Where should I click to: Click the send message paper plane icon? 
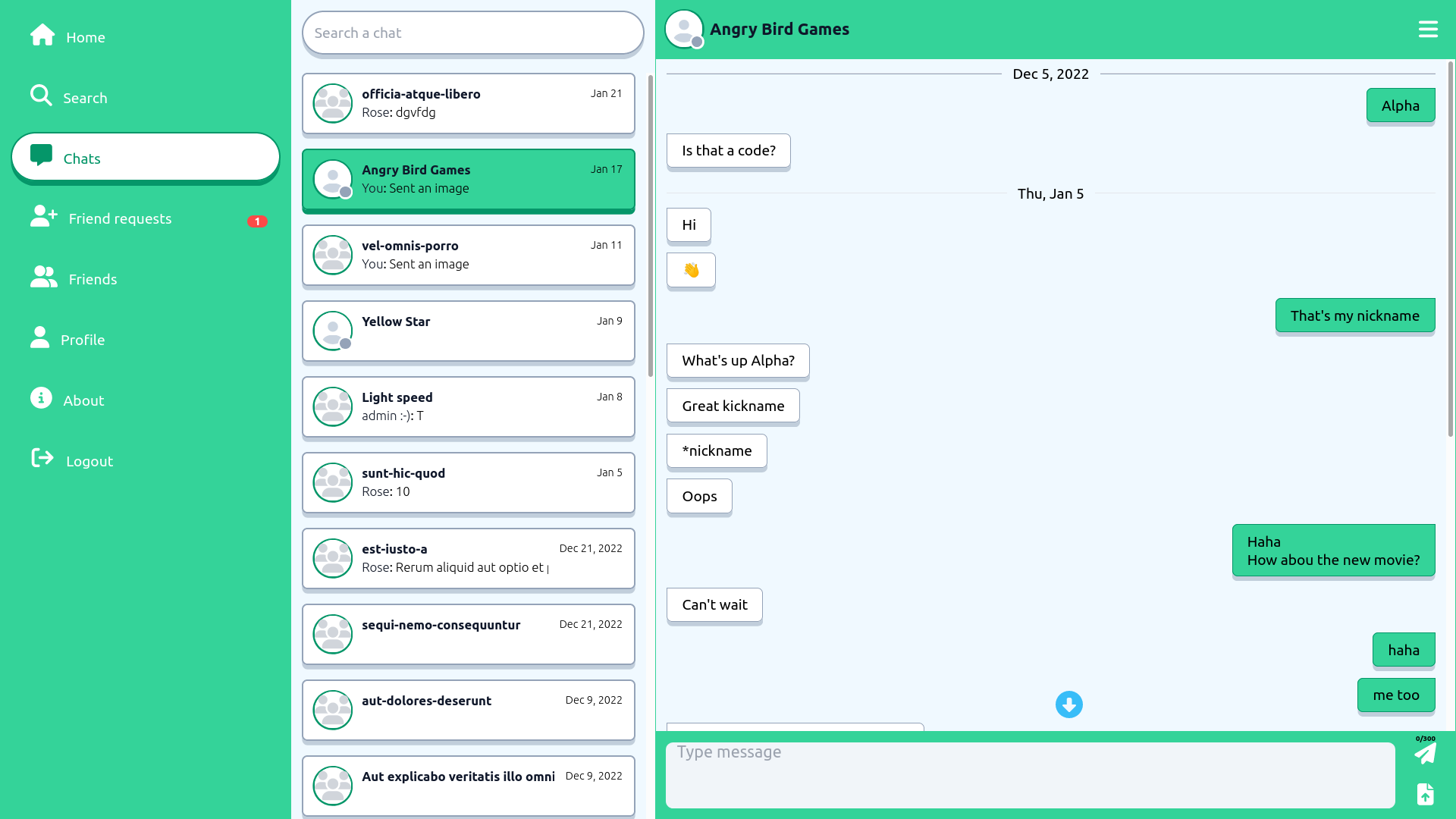click(1425, 753)
